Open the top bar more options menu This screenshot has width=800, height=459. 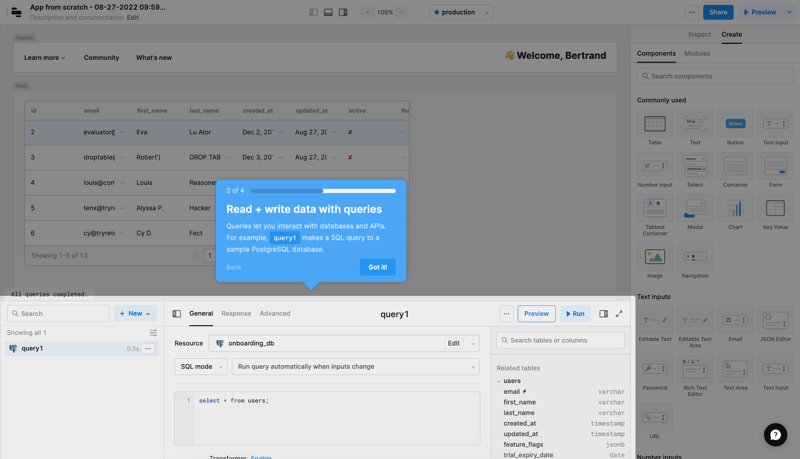[692, 12]
